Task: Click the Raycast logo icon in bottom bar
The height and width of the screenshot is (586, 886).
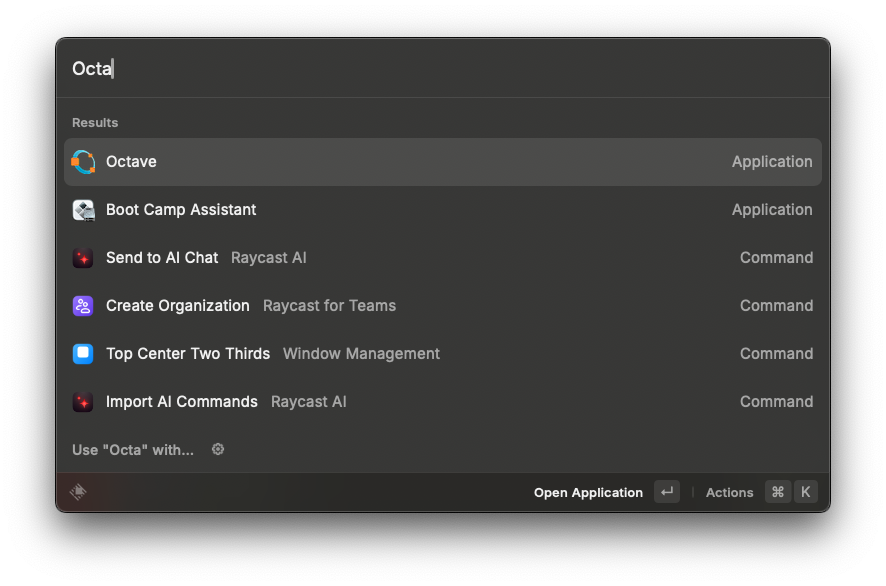Action: tap(78, 492)
